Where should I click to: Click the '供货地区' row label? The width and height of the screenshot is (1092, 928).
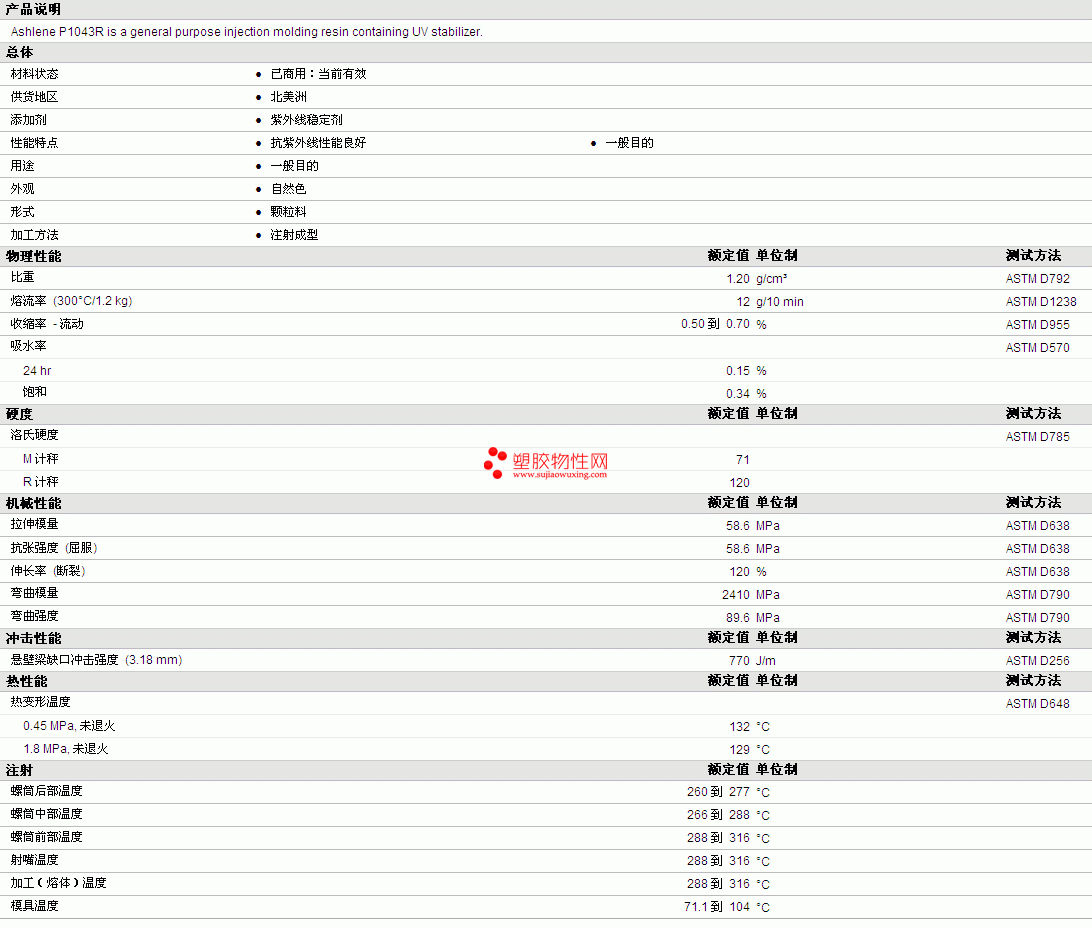coord(34,97)
